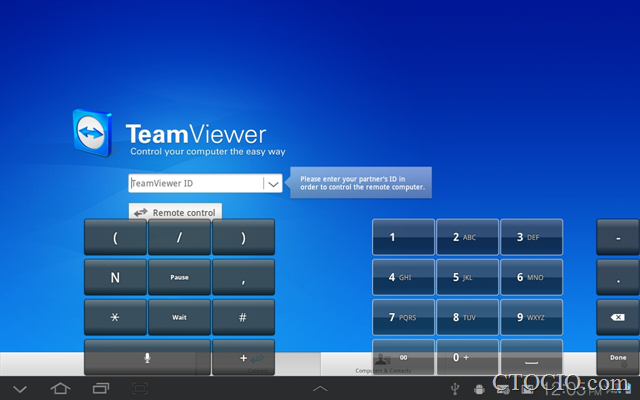Click the TeamViewer logo icon

(93, 133)
